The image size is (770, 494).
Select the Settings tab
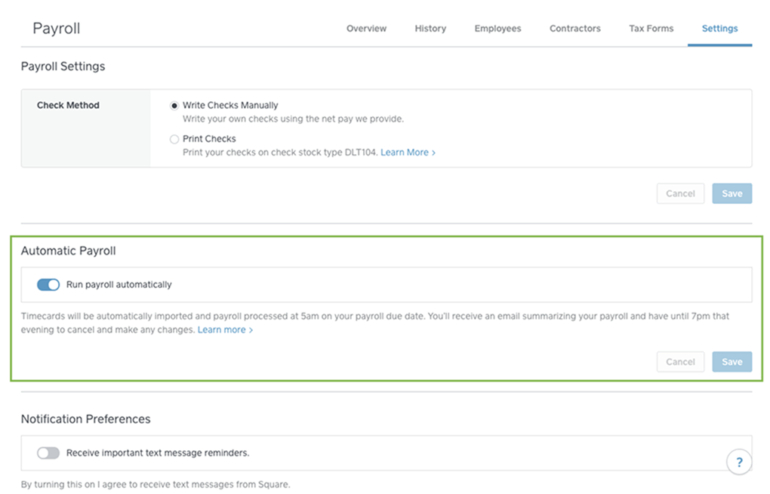tap(719, 29)
